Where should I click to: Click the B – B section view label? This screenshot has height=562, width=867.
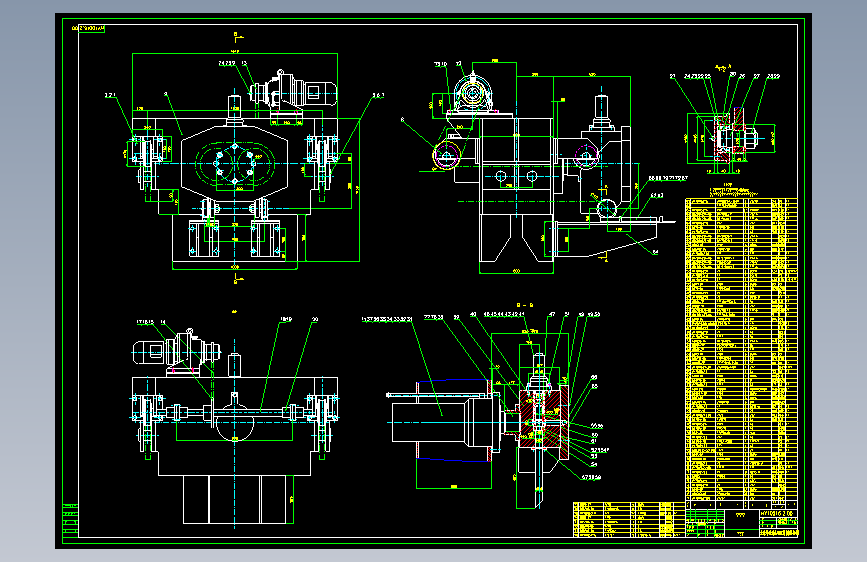coord(524,305)
